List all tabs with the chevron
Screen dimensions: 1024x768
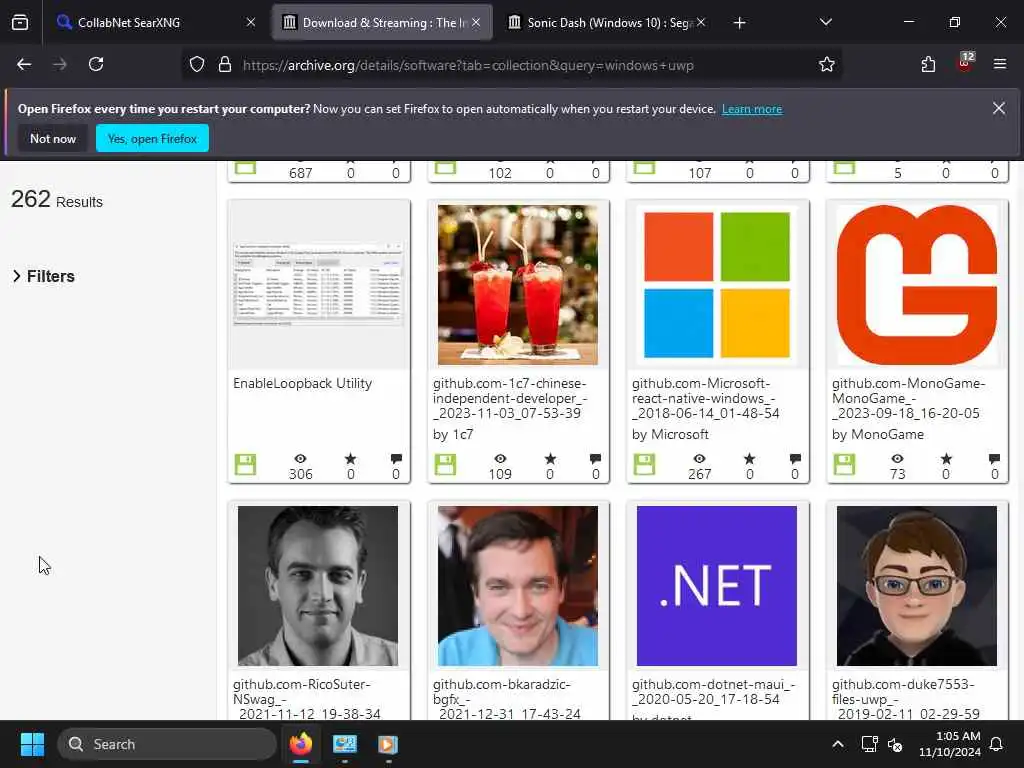coord(825,22)
